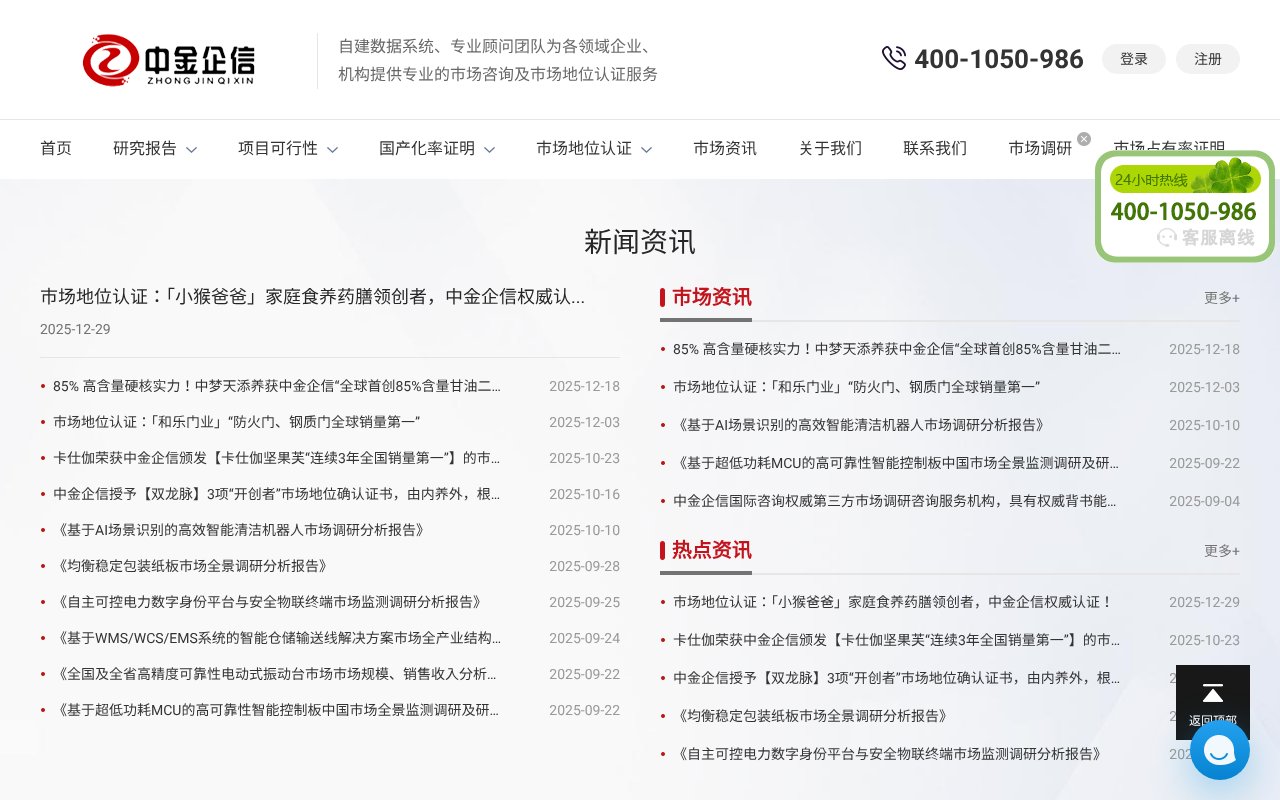Screen dimensions: 1280x800
Task: Select the 首页 menu item
Action: click(x=56, y=148)
